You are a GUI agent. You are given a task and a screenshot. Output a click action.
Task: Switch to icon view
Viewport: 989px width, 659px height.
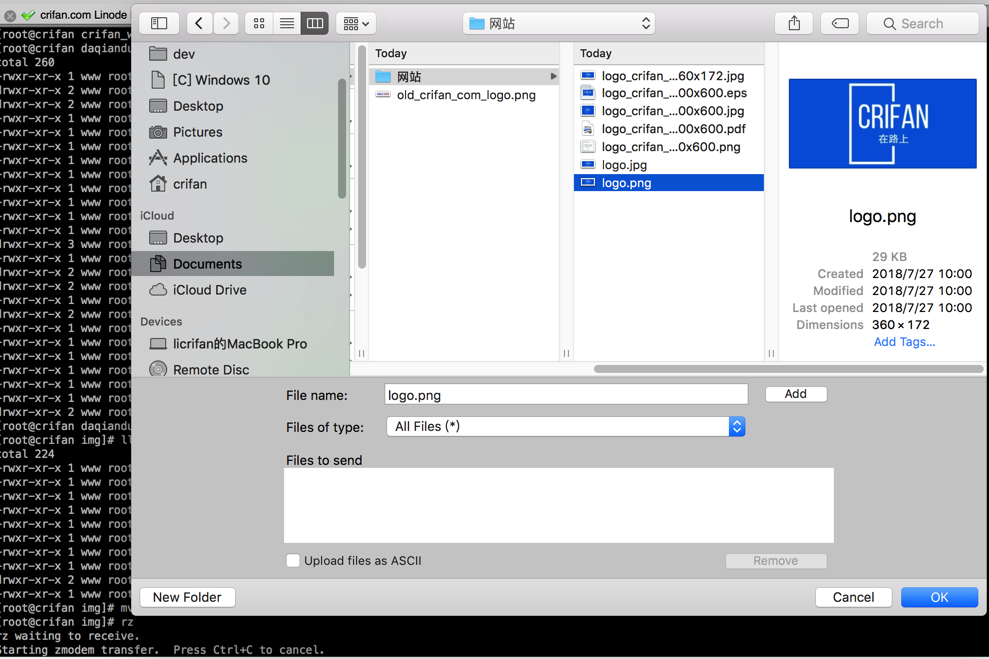coord(259,23)
